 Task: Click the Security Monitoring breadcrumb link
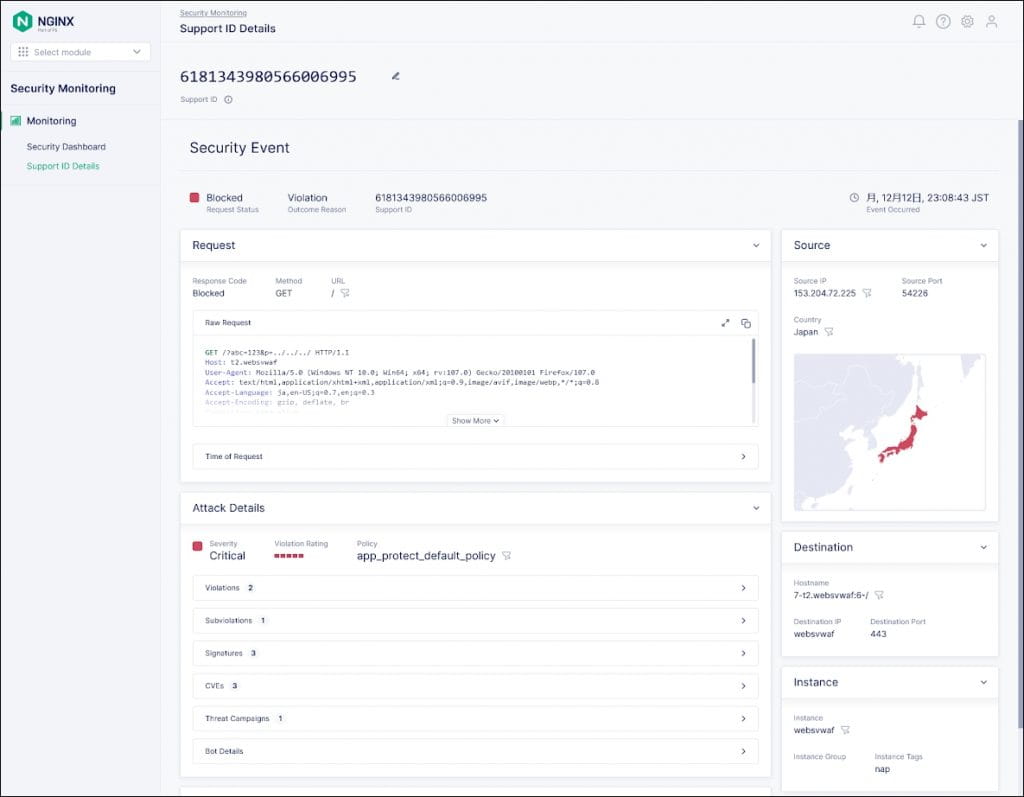[213, 13]
